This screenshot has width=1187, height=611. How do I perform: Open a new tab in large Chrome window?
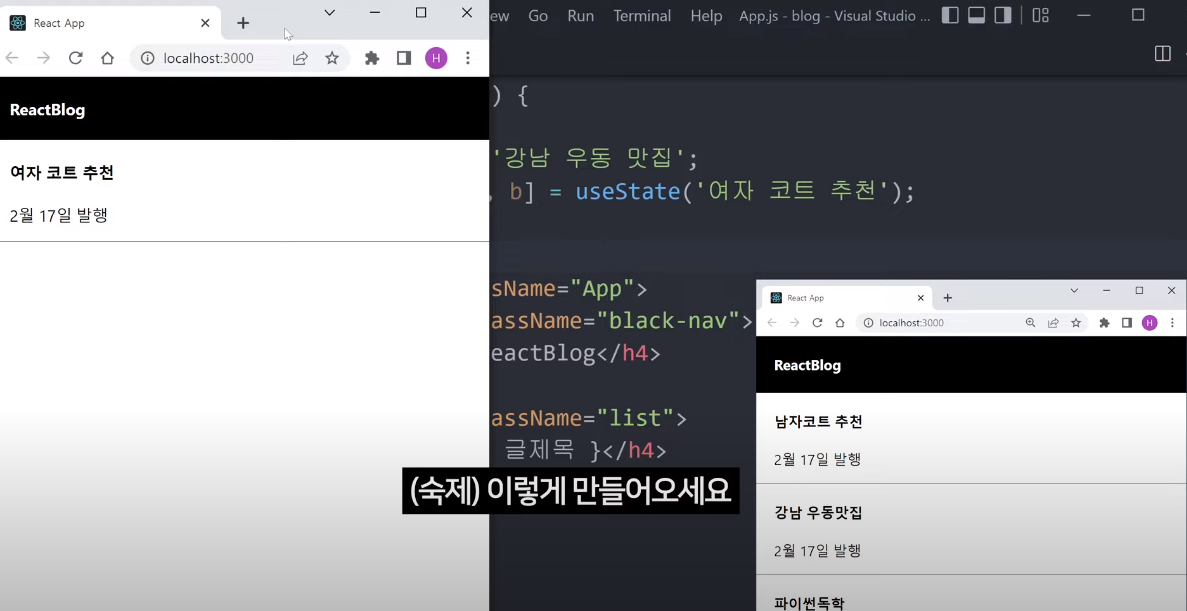point(243,23)
